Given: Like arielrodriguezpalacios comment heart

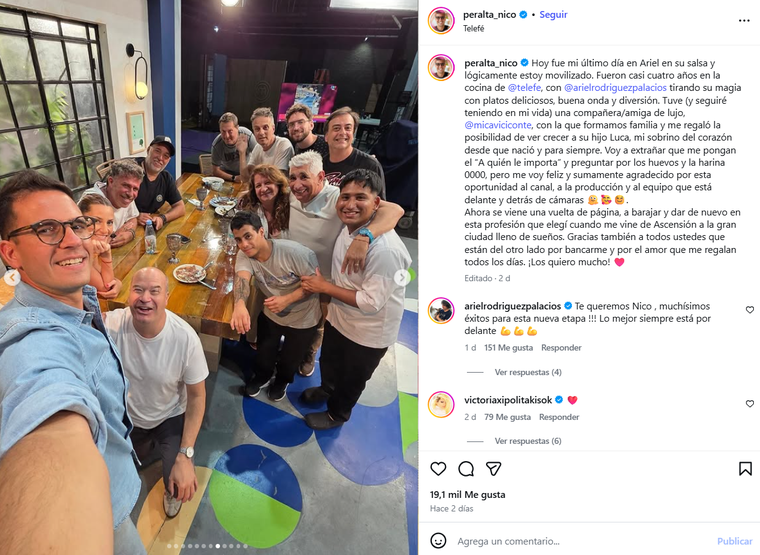Looking at the screenshot, I should tap(749, 310).
